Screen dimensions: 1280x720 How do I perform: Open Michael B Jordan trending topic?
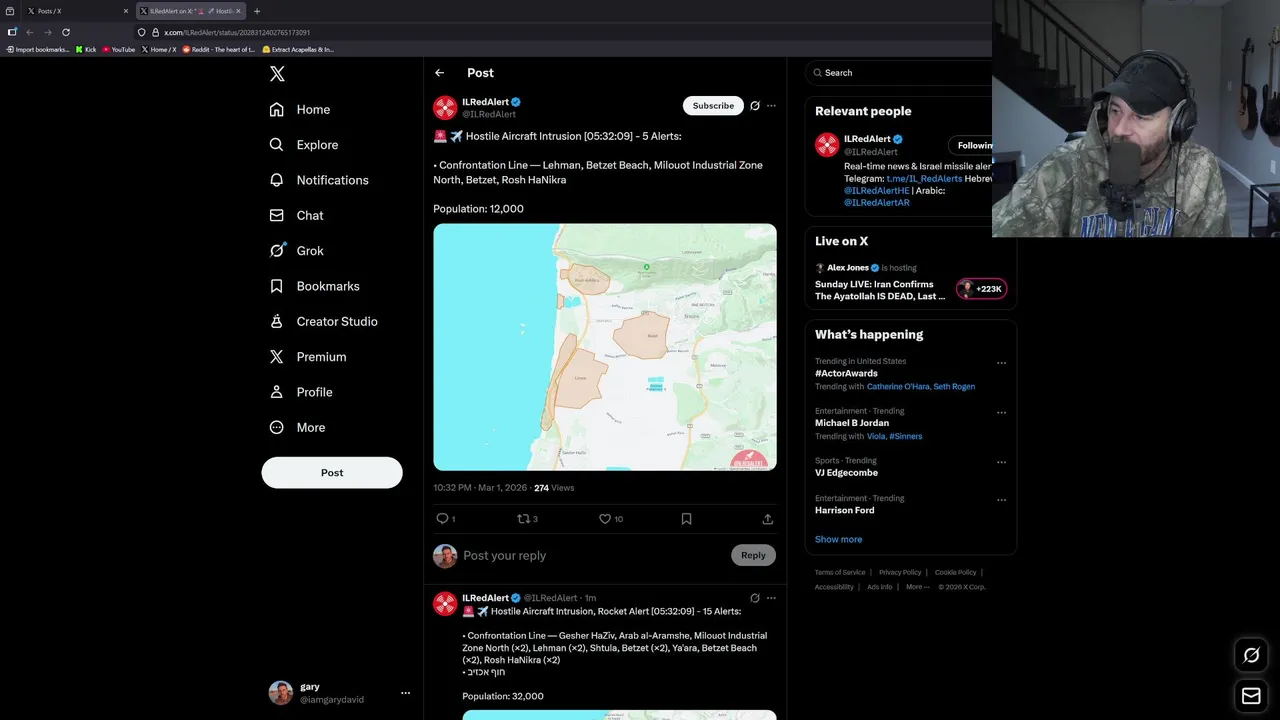pos(852,423)
